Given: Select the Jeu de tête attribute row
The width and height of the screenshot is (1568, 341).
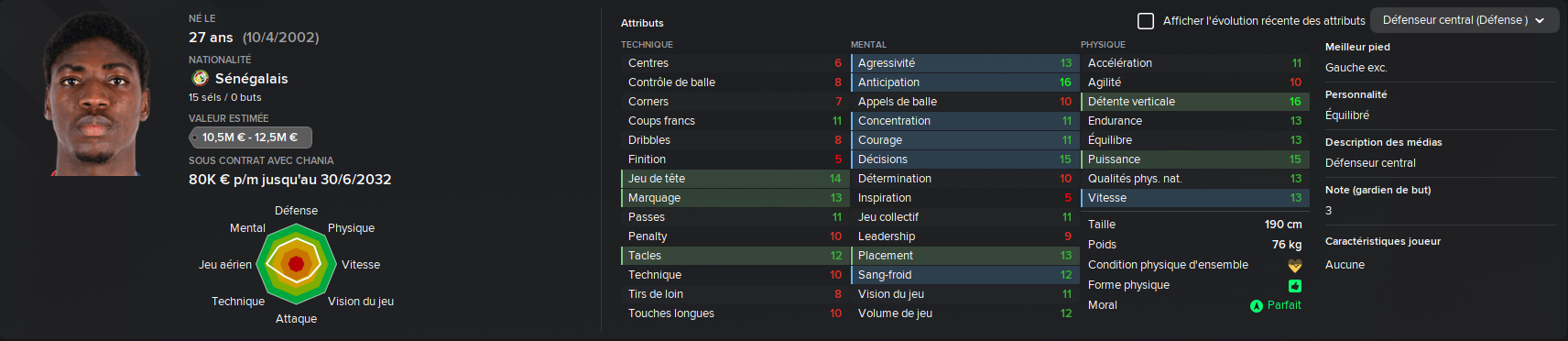Looking at the screenshot, I should pos(734,179).
